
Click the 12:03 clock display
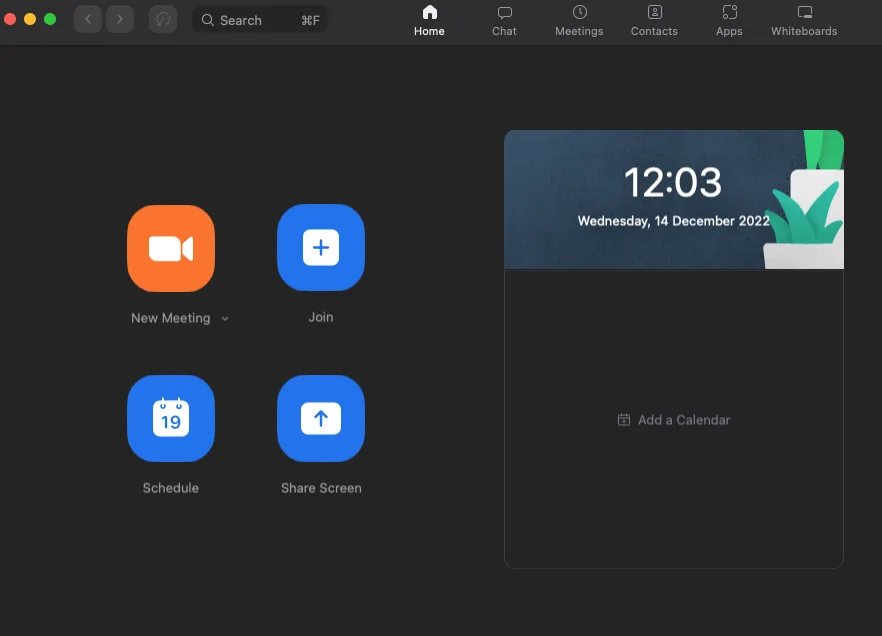click(x=673, y=182)
